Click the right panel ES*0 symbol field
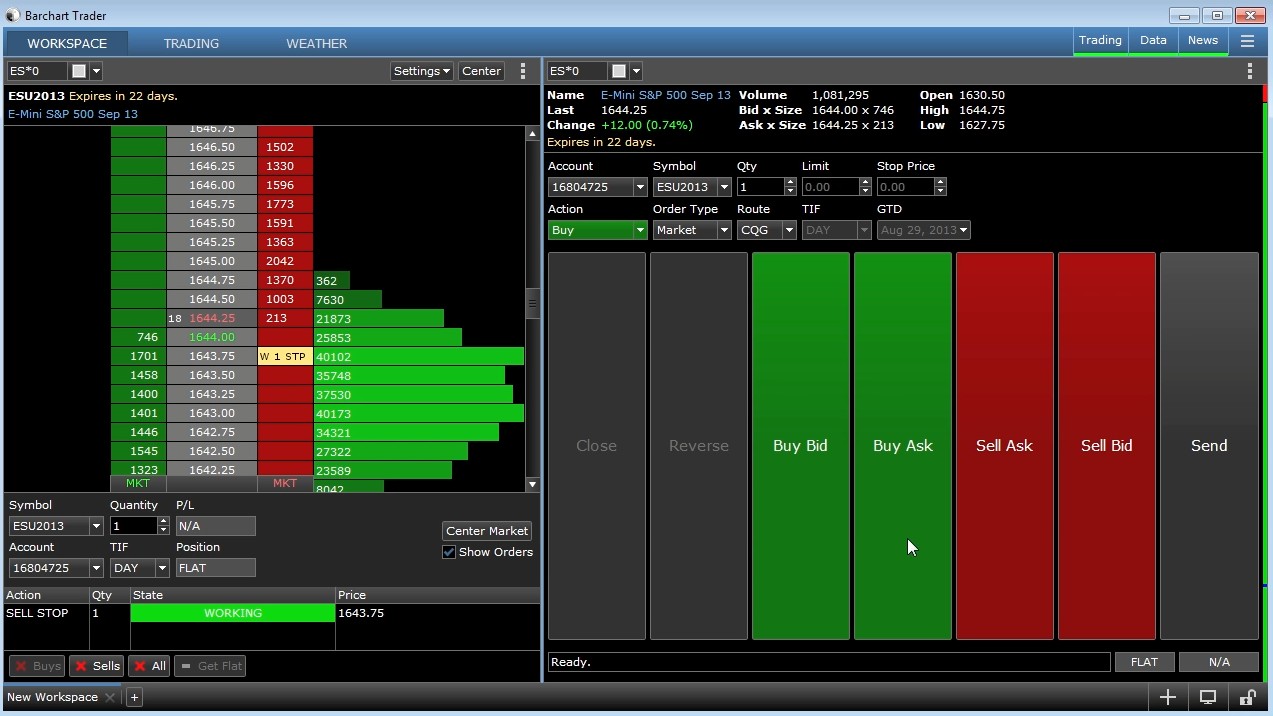Viewport: 1273px width, 716px height. pyautogui.click(x=577, y=71)
